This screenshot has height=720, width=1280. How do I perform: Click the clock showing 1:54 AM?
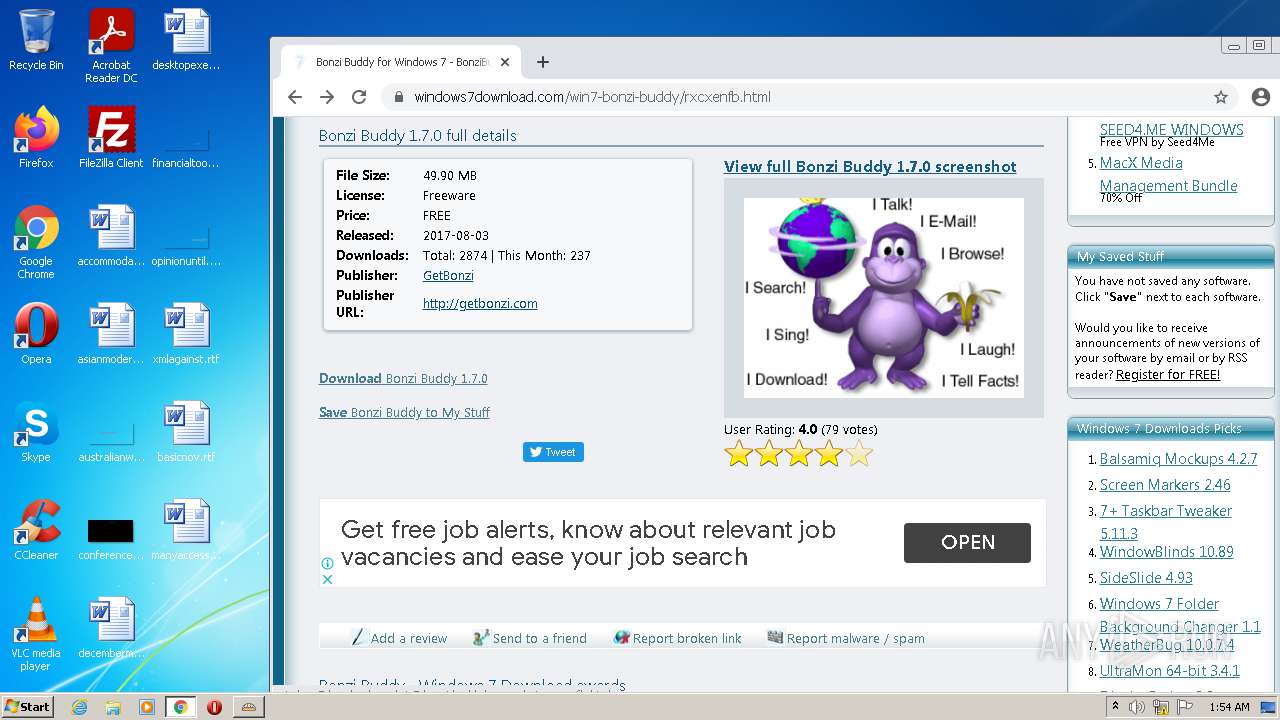(x=1229, y=707)
